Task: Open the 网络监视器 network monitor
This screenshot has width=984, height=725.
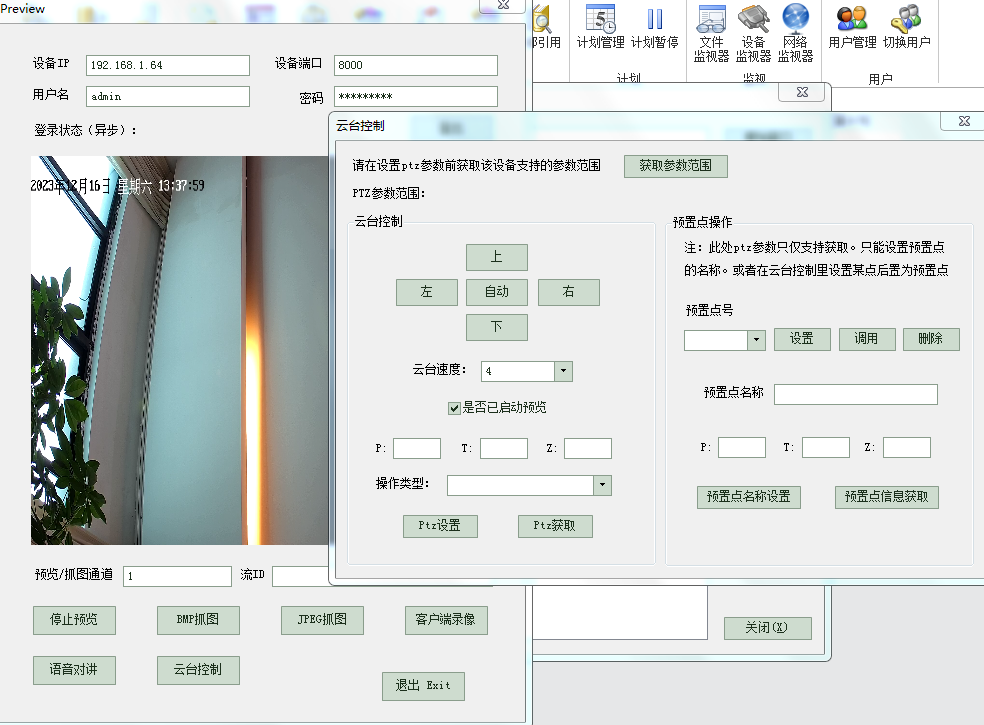Action: click(x=795, y=32)
